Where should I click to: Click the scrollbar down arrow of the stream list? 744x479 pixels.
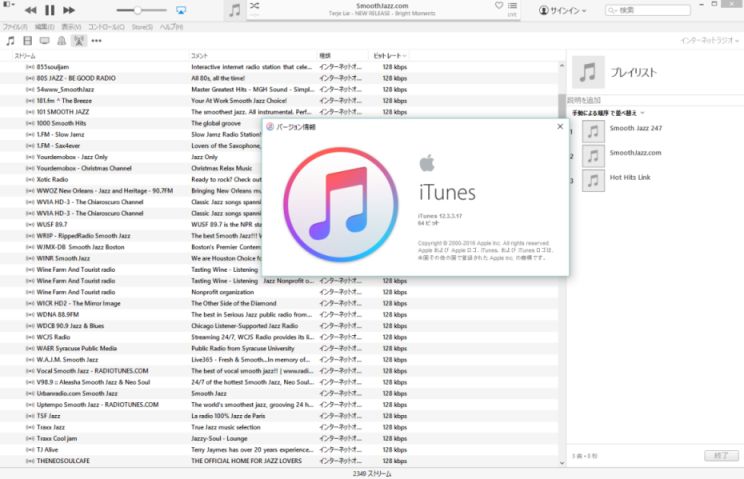coord(562,463)
